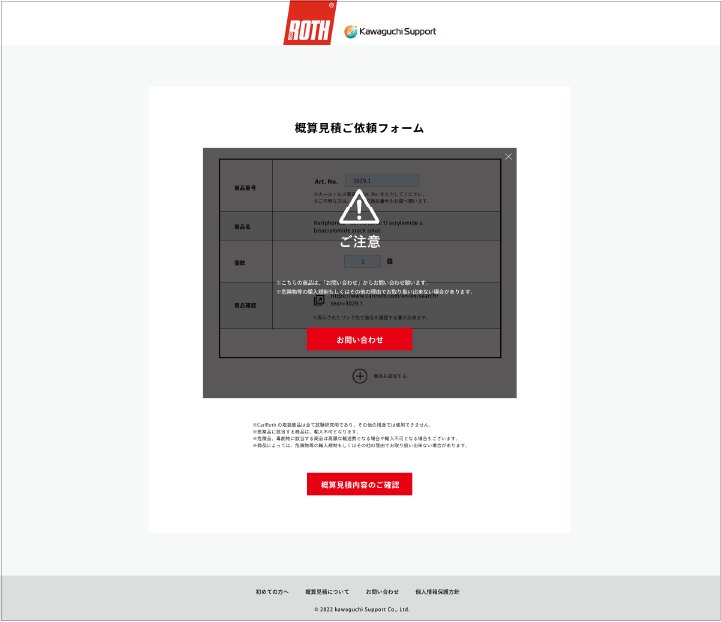Screen dimensions: 721x622
Task: Click the external link icon in the product confirmation row
Action: click(x=319, y=300)
